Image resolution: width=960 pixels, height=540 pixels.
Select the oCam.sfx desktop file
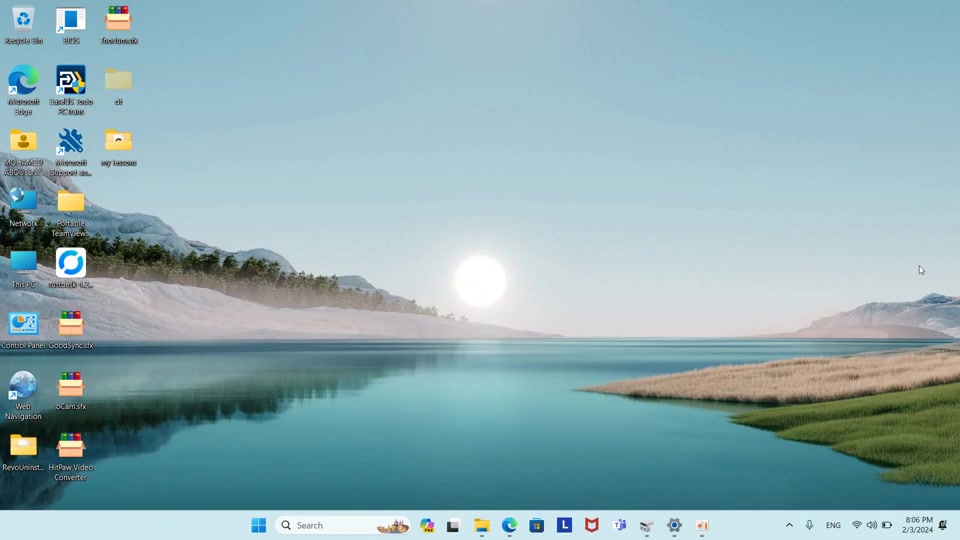pyautogui.click(x=71, y=391)
